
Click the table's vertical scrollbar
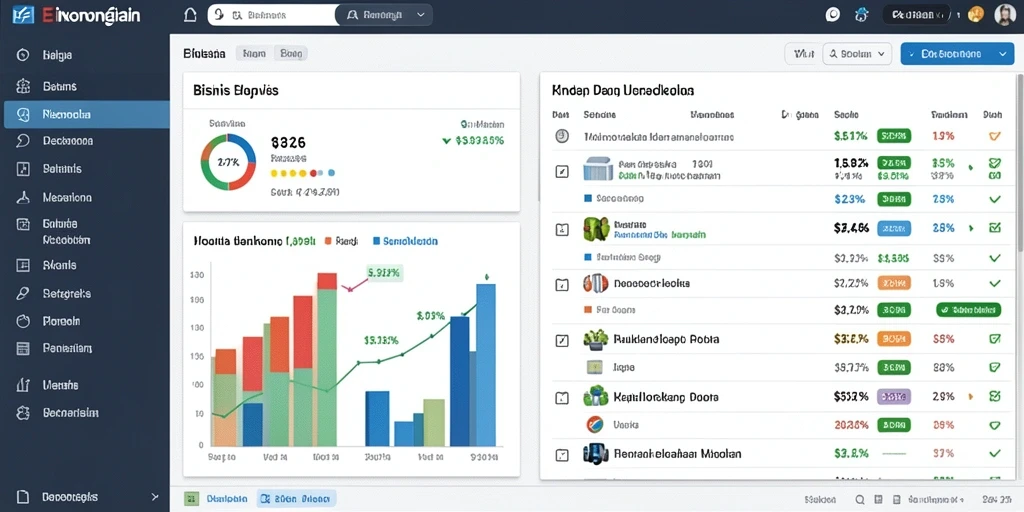point(1019,163)
